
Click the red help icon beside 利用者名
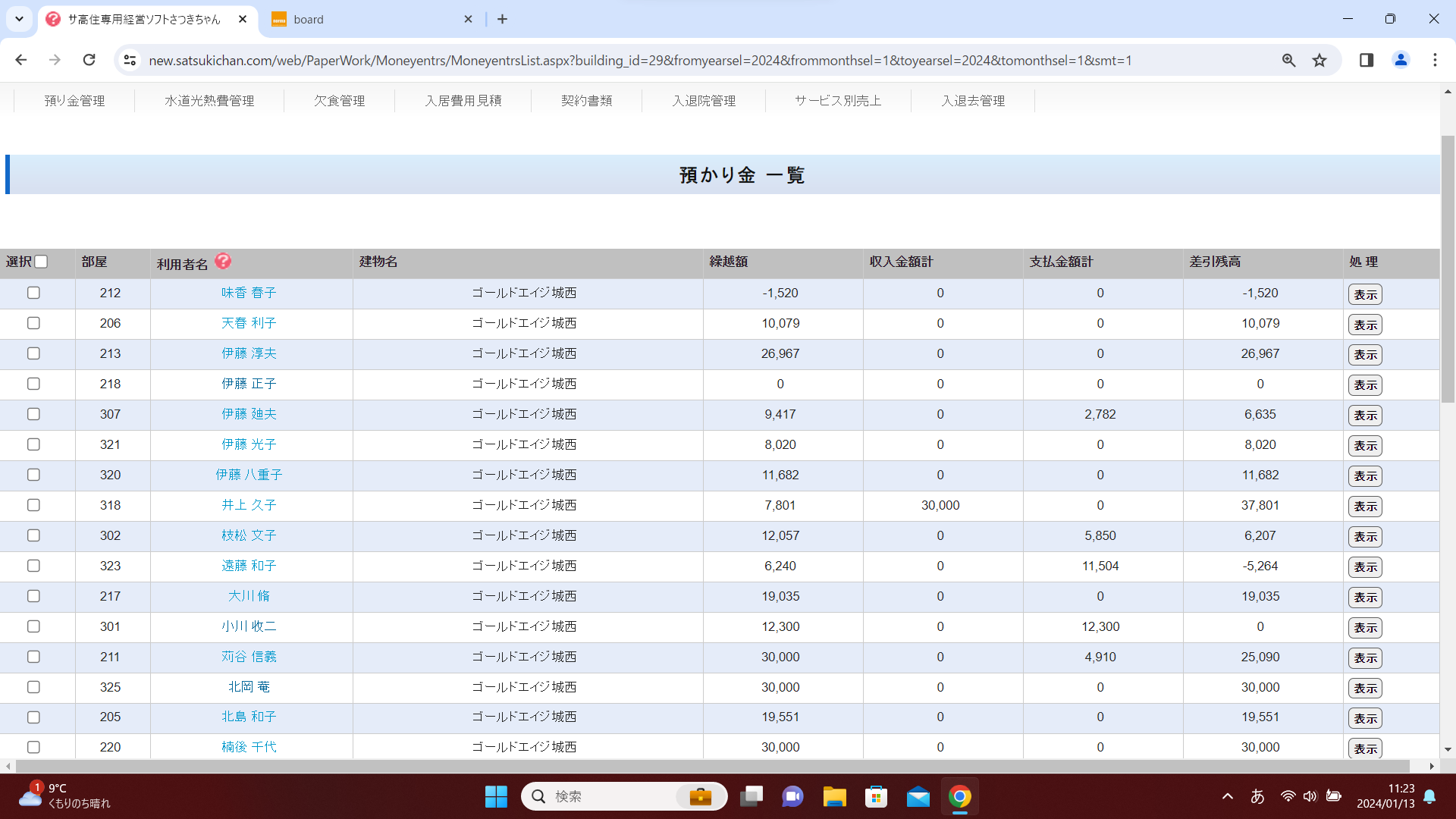pyautogui.click(x=223, y=261)
